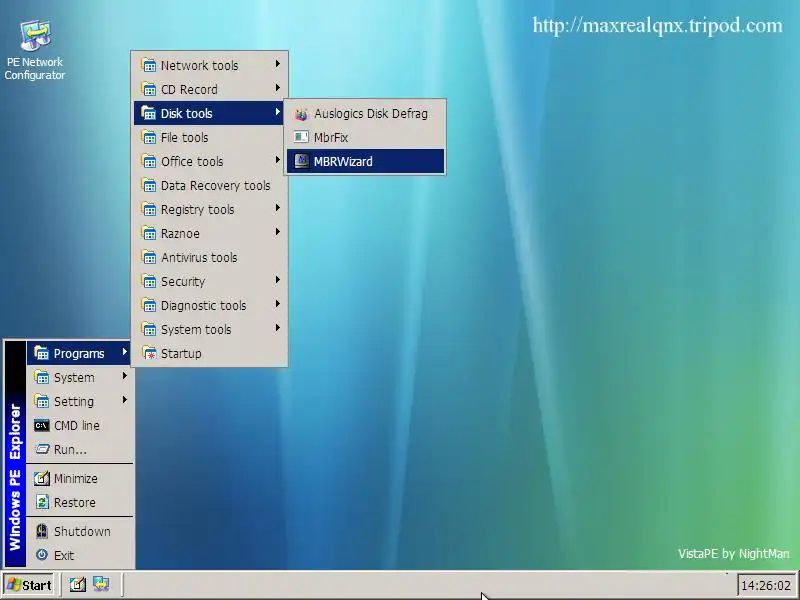The width and height of the screenshot is (800, 600).
Task: Click the CMD line console icon
Action: (x=41, y=425)
